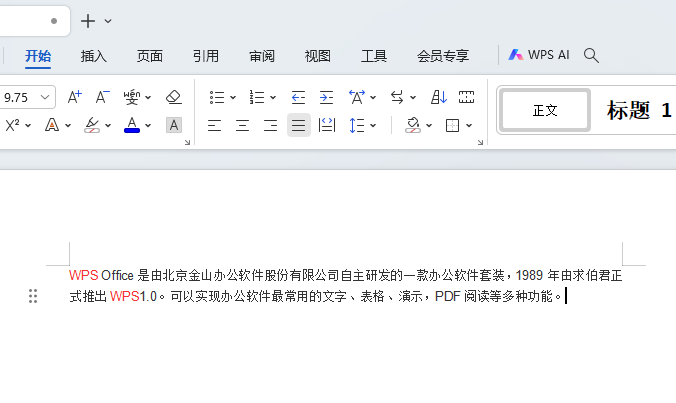Insert a numbered list

click(257, 97)
